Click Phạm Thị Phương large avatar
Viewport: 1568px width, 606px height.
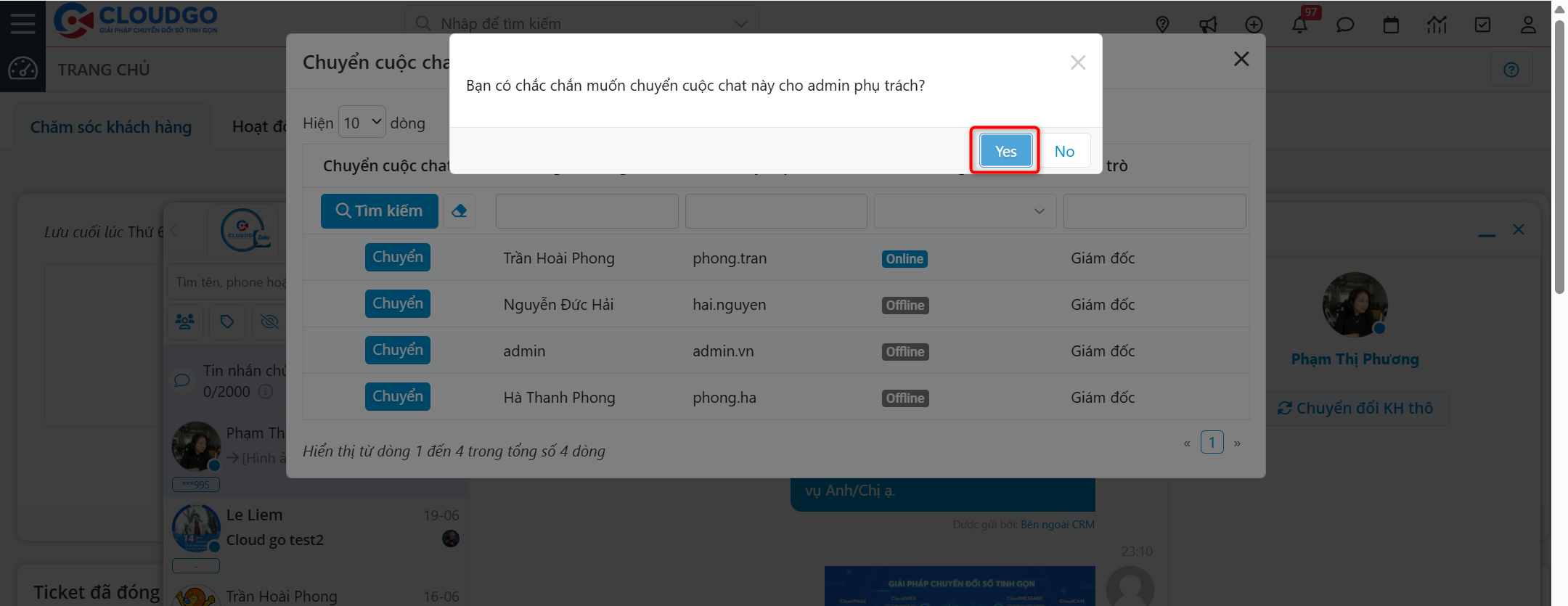pos(1355,305)
